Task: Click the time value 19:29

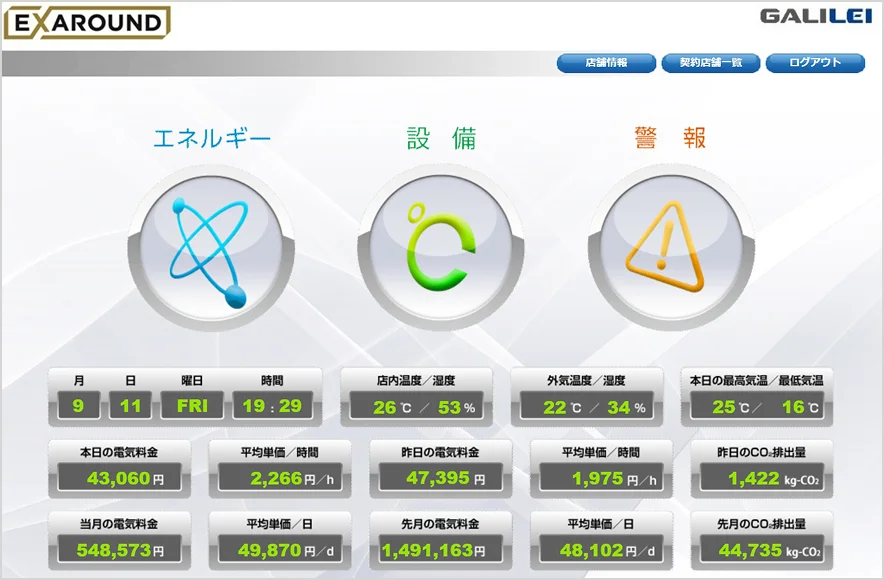Action: pyautogui.click(x=272, y=405)
